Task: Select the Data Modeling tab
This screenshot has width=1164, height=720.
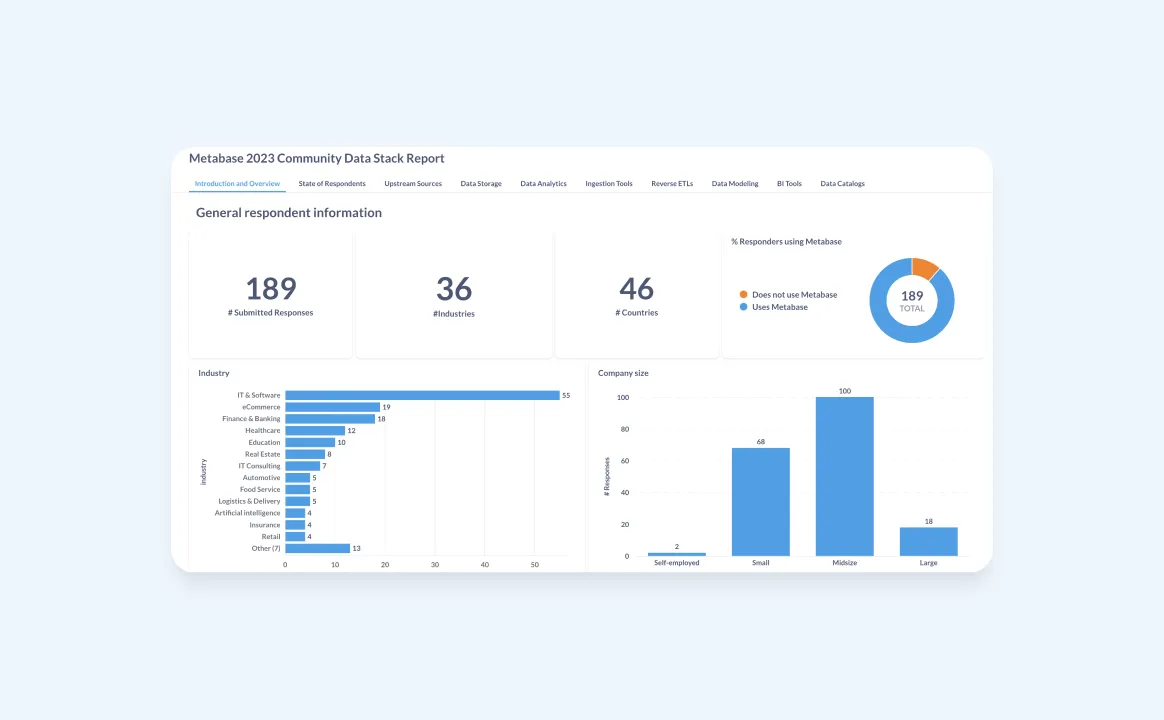Action: pos(735,184)
